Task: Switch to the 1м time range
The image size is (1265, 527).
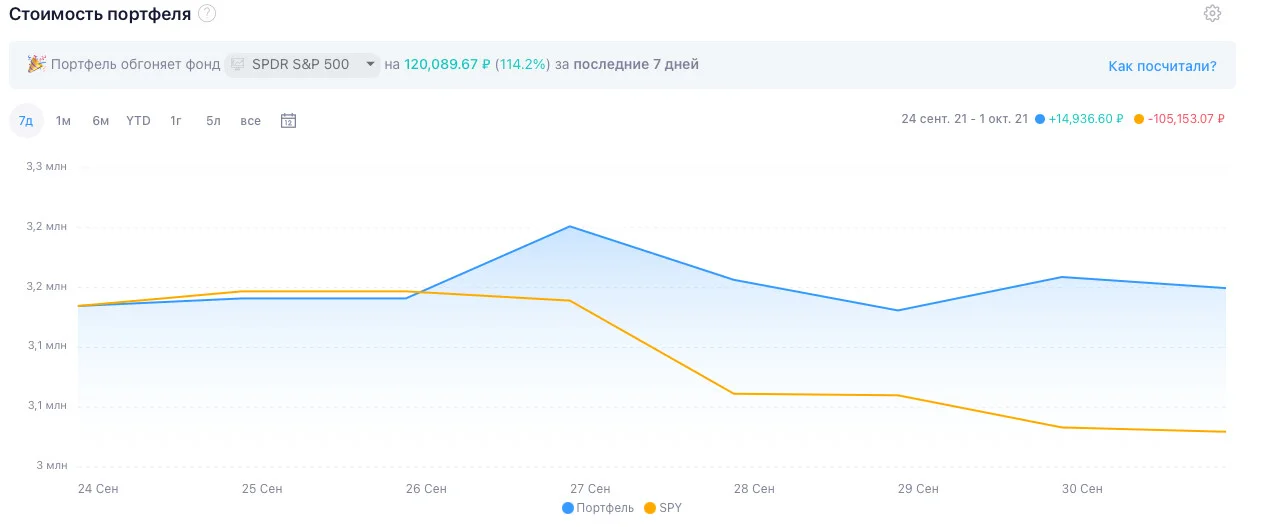Action: pyautogui.click(x=63, y=121)
